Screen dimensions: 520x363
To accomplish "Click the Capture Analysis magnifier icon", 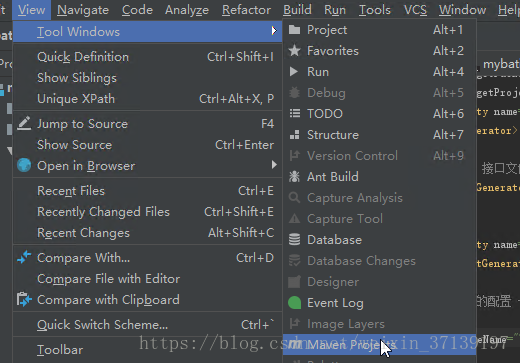I will tap(294, 198).
